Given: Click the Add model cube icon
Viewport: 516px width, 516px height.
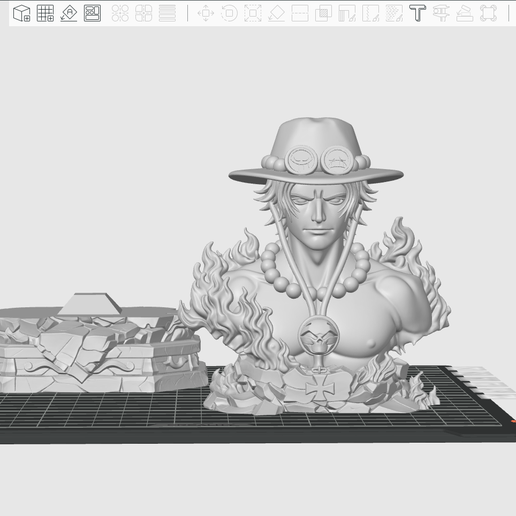Looking at the screenshot, I should pyautogui.click(x=22, y=13).
